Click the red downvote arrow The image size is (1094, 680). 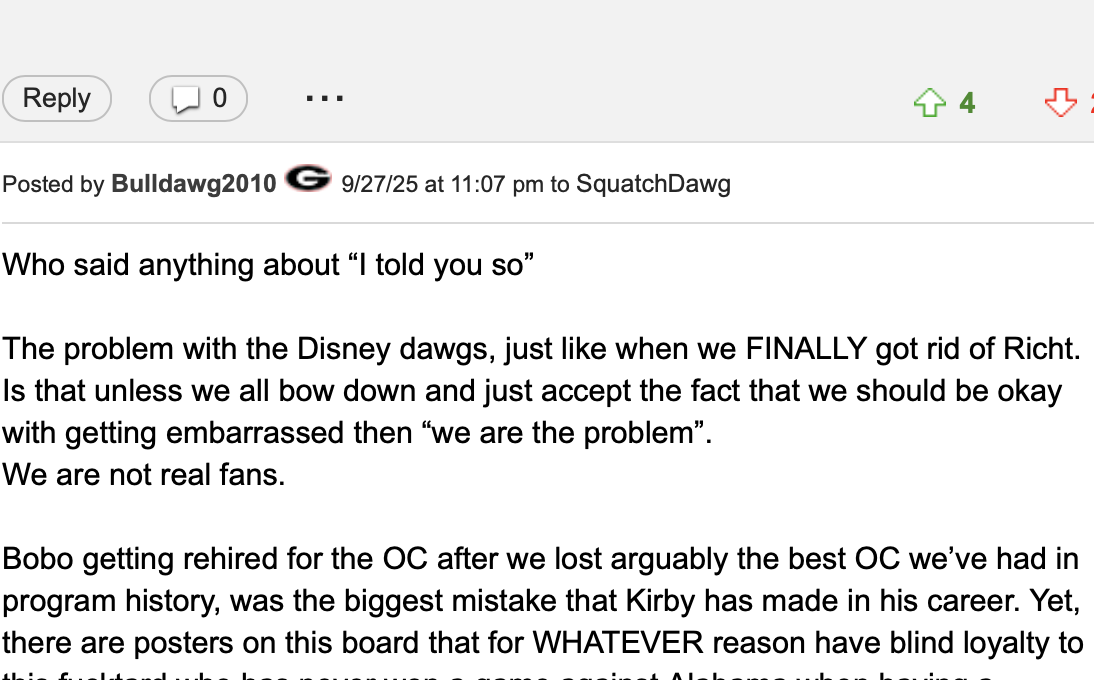click(1060, 103)
